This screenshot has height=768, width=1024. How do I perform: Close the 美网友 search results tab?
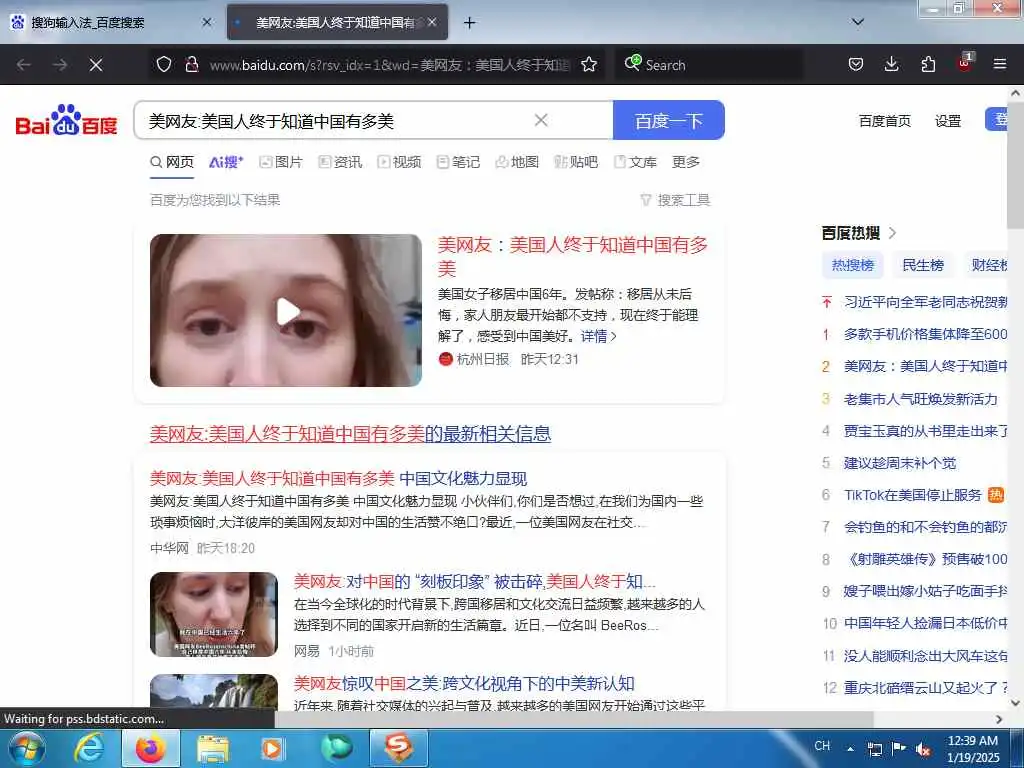(x=432, y=22)
